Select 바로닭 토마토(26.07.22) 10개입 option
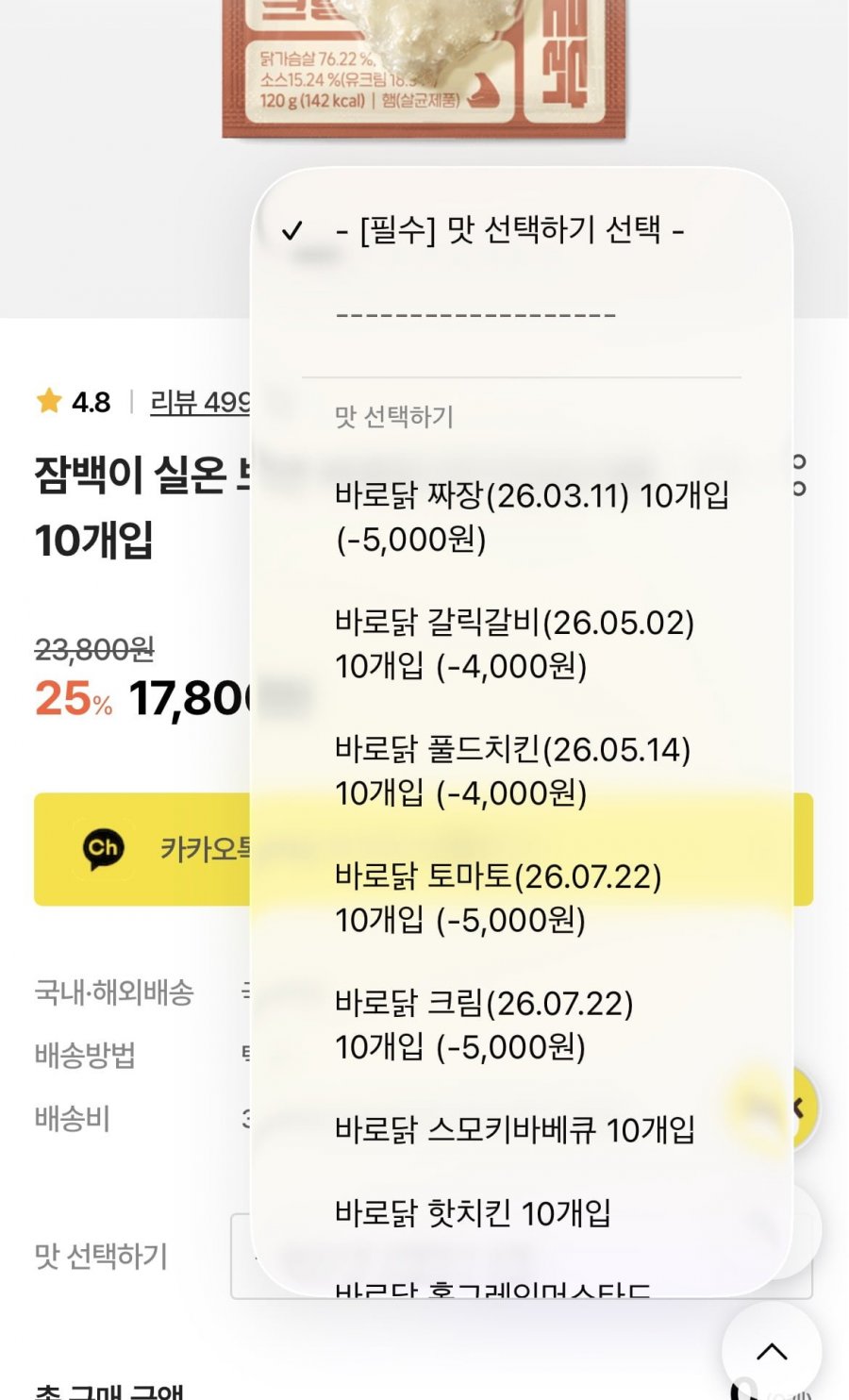The width and height of the screenshot is (849, 1400). (498, 897)
